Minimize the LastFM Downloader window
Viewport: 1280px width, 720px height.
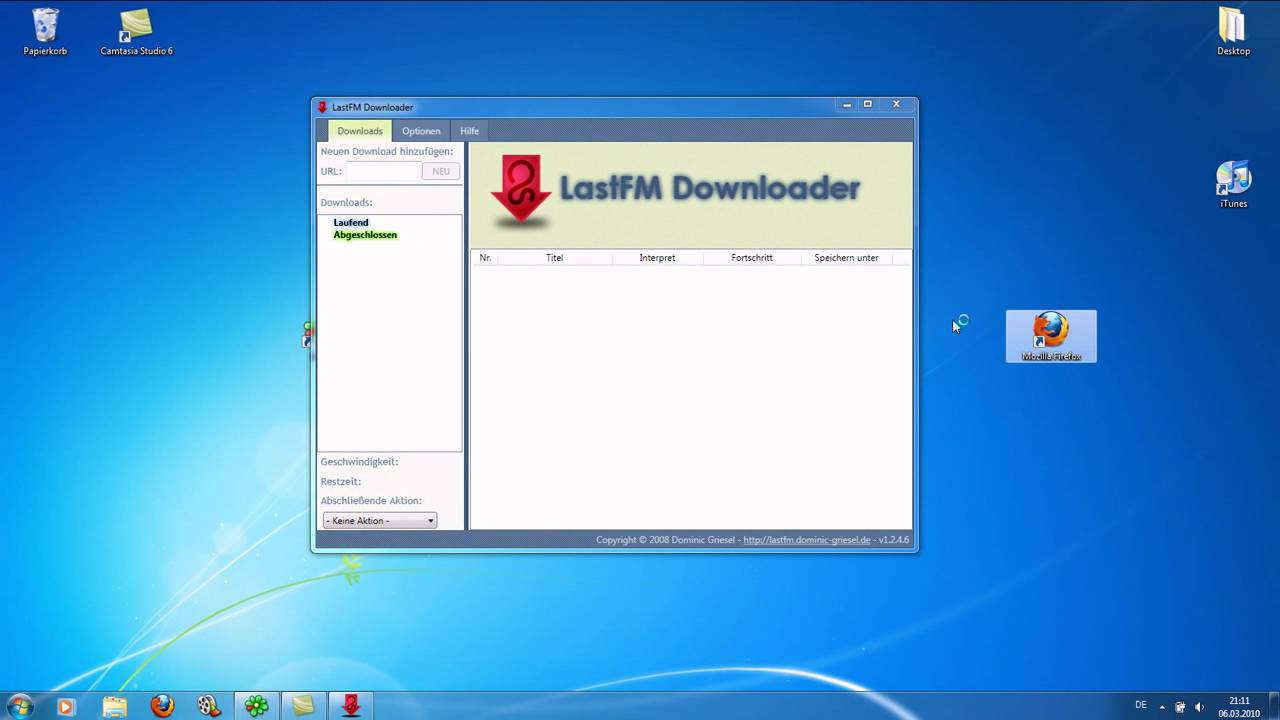click(x=847, y=104)
